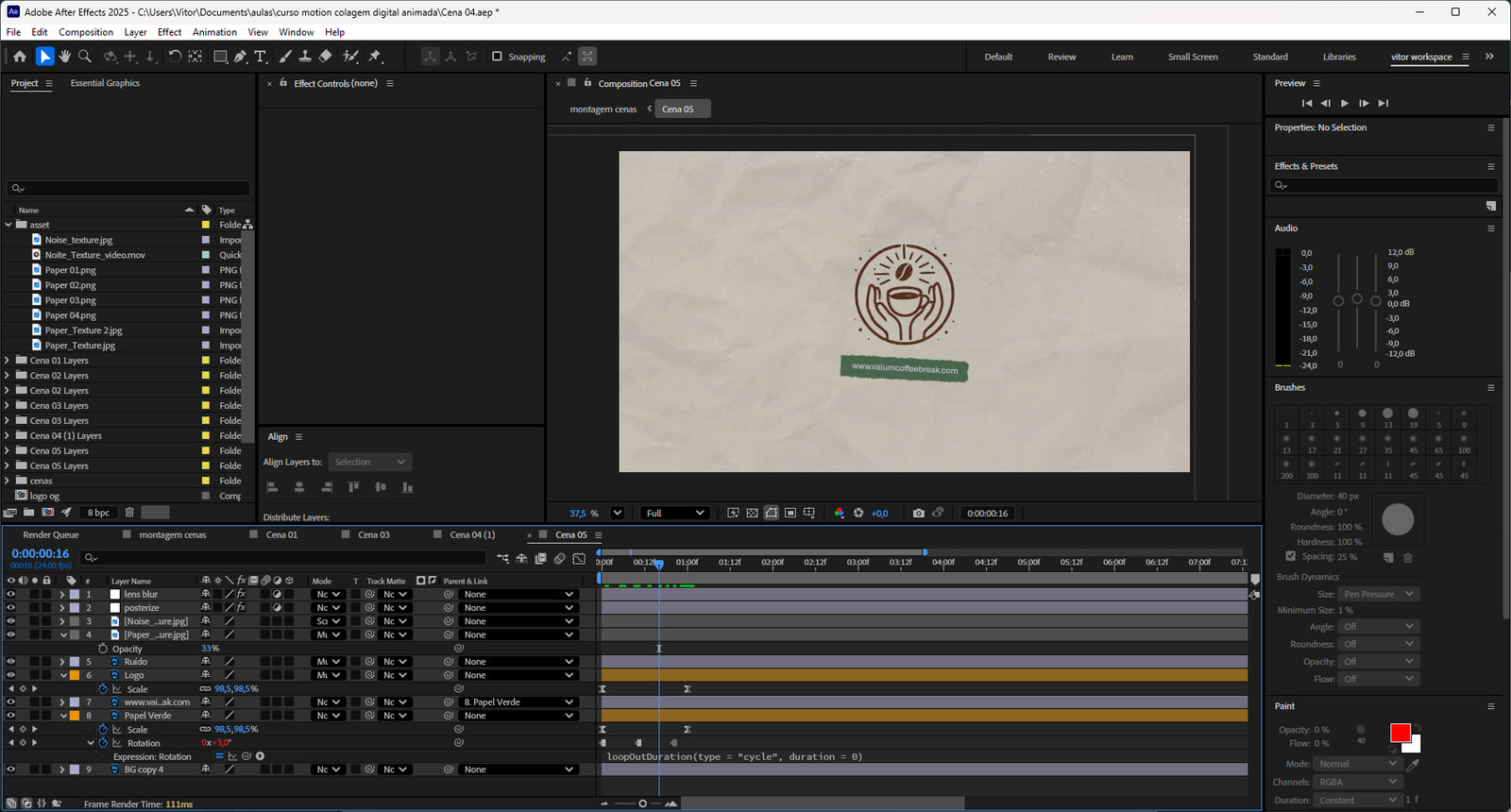Select the Brush tool in toolbar
Screen dimensions: 1511x812
(x=286, y=57)
